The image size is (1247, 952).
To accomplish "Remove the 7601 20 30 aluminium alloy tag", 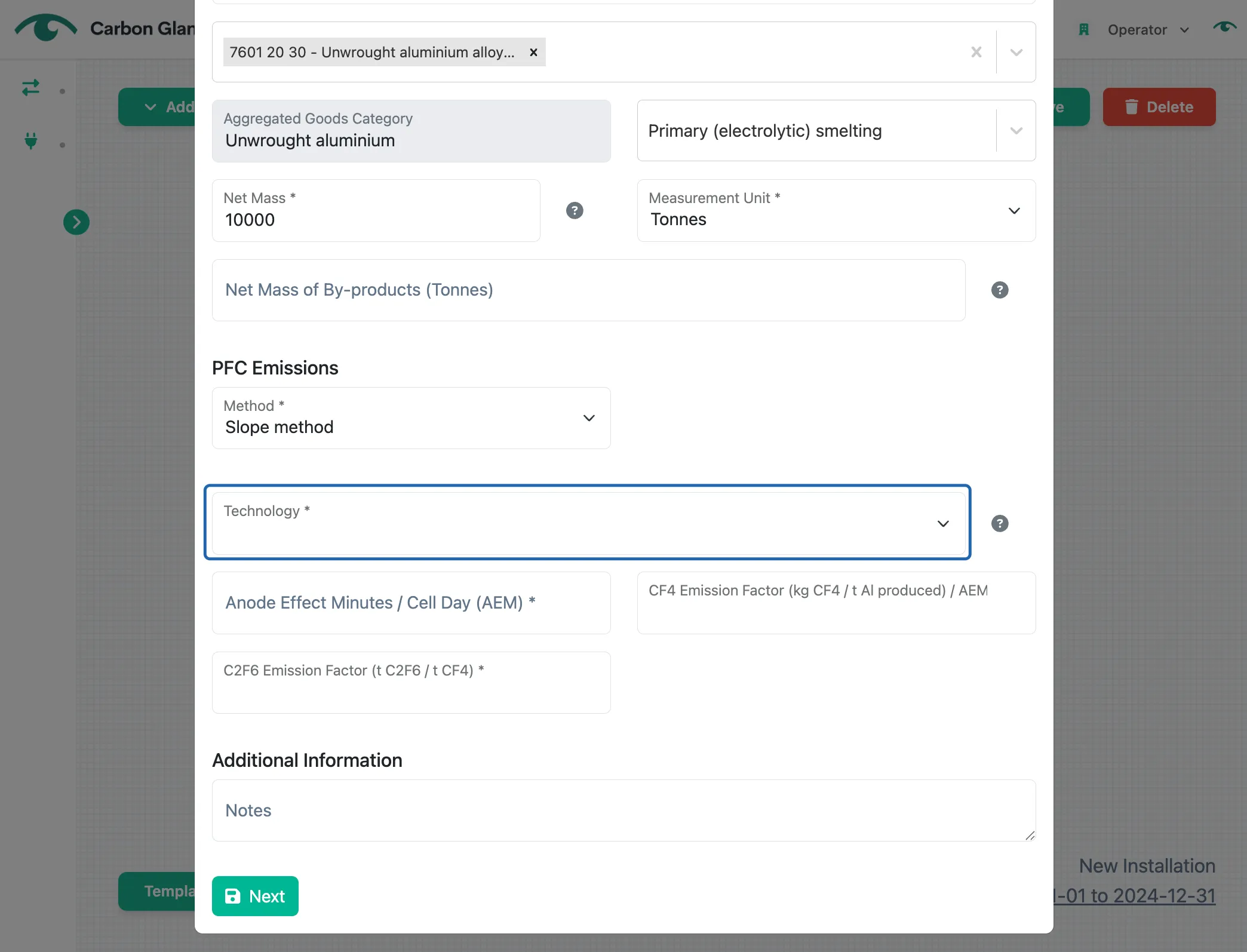I will point(533,53).
